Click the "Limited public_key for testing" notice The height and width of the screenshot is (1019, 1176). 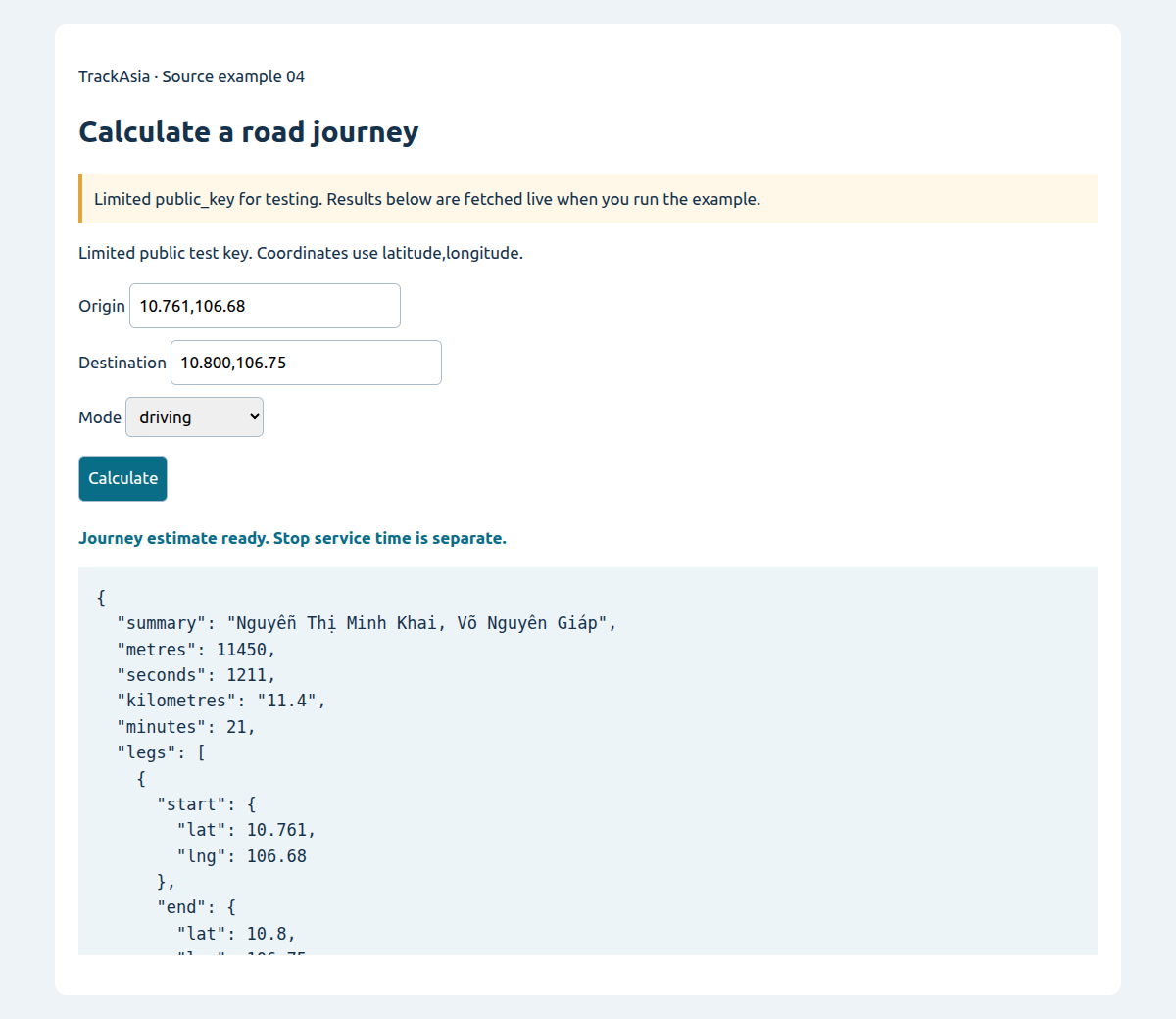pyautogui.click(x=588, y=199)
